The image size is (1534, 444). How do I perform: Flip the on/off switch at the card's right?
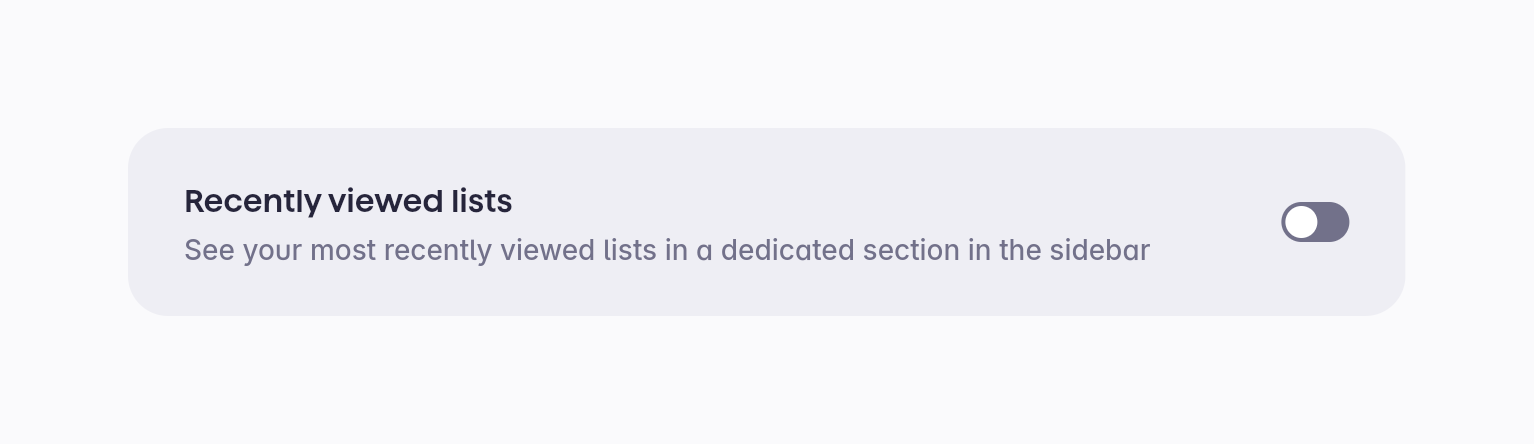pyautogui.click(x=1315, y=222)
